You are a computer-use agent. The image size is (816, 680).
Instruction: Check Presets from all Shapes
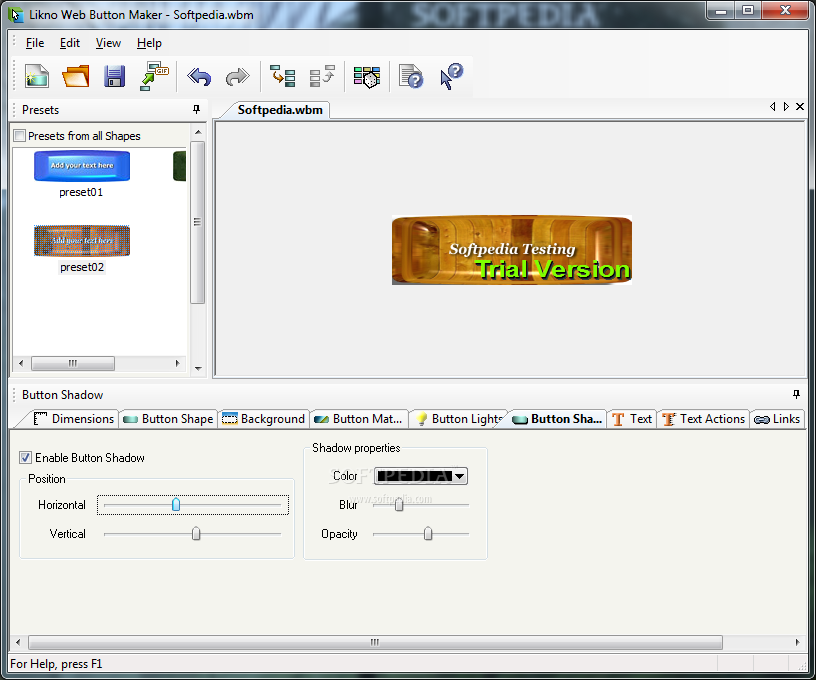pos(20,136)
